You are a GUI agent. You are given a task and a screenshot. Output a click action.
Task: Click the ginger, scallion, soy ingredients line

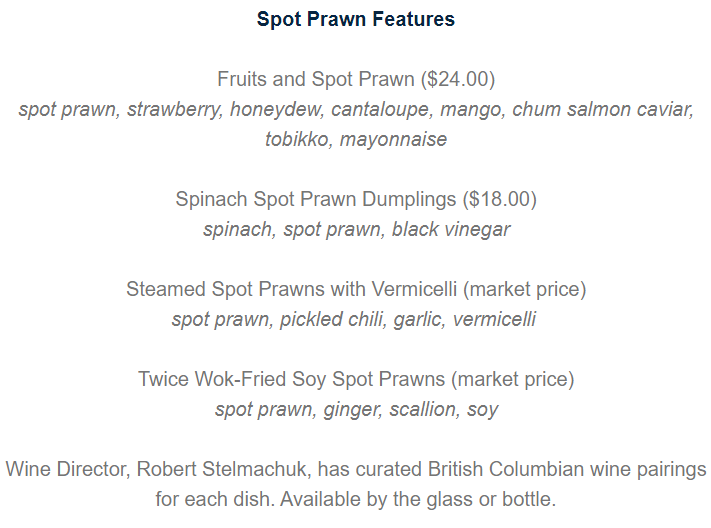click(x=410, y=410)
